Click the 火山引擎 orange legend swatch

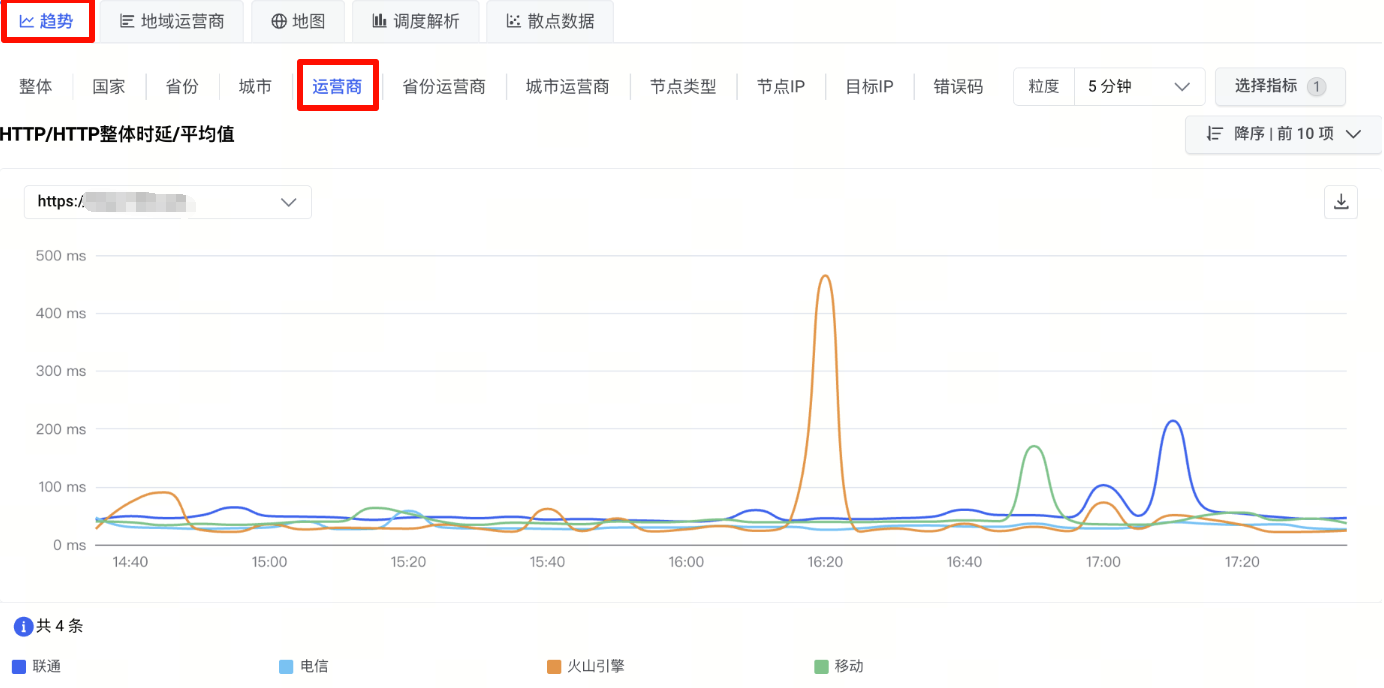click(x=554, y=667)
